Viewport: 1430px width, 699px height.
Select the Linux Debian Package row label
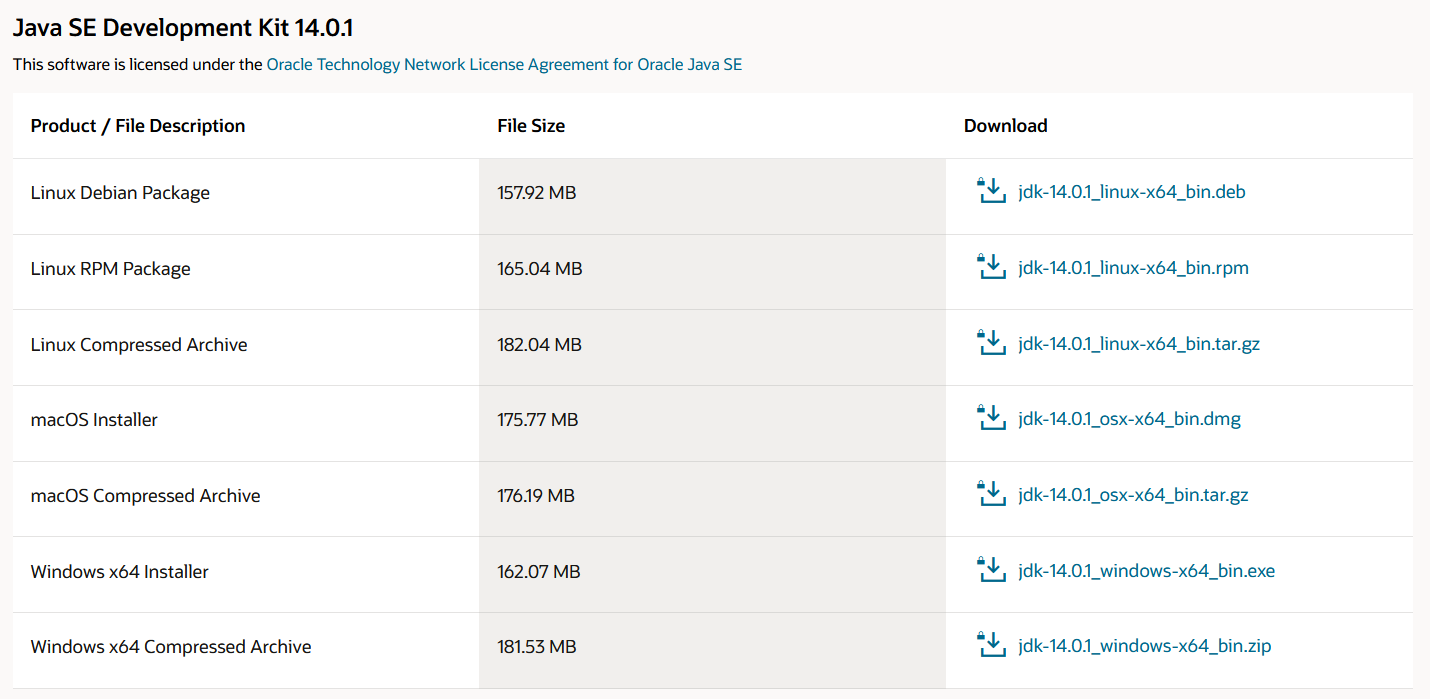(x=120, y=193)
